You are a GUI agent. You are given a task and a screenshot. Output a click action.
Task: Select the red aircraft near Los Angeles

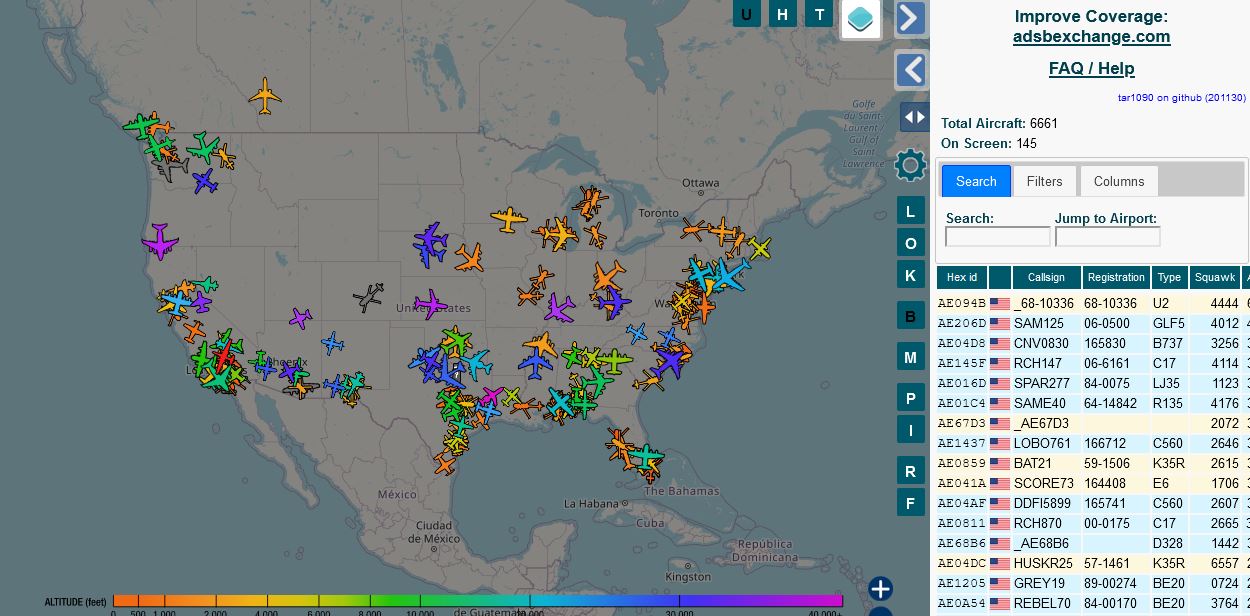pyautogui.click(x=225, y=354)
